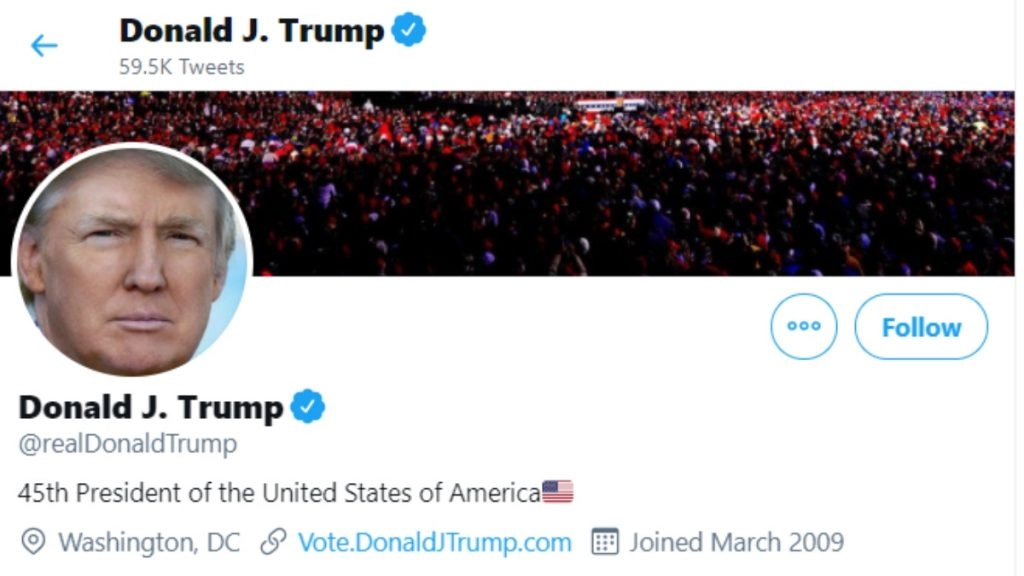Click the calendar icon beside Joined
1024x576 pixels.
click(x=604, y=542)
